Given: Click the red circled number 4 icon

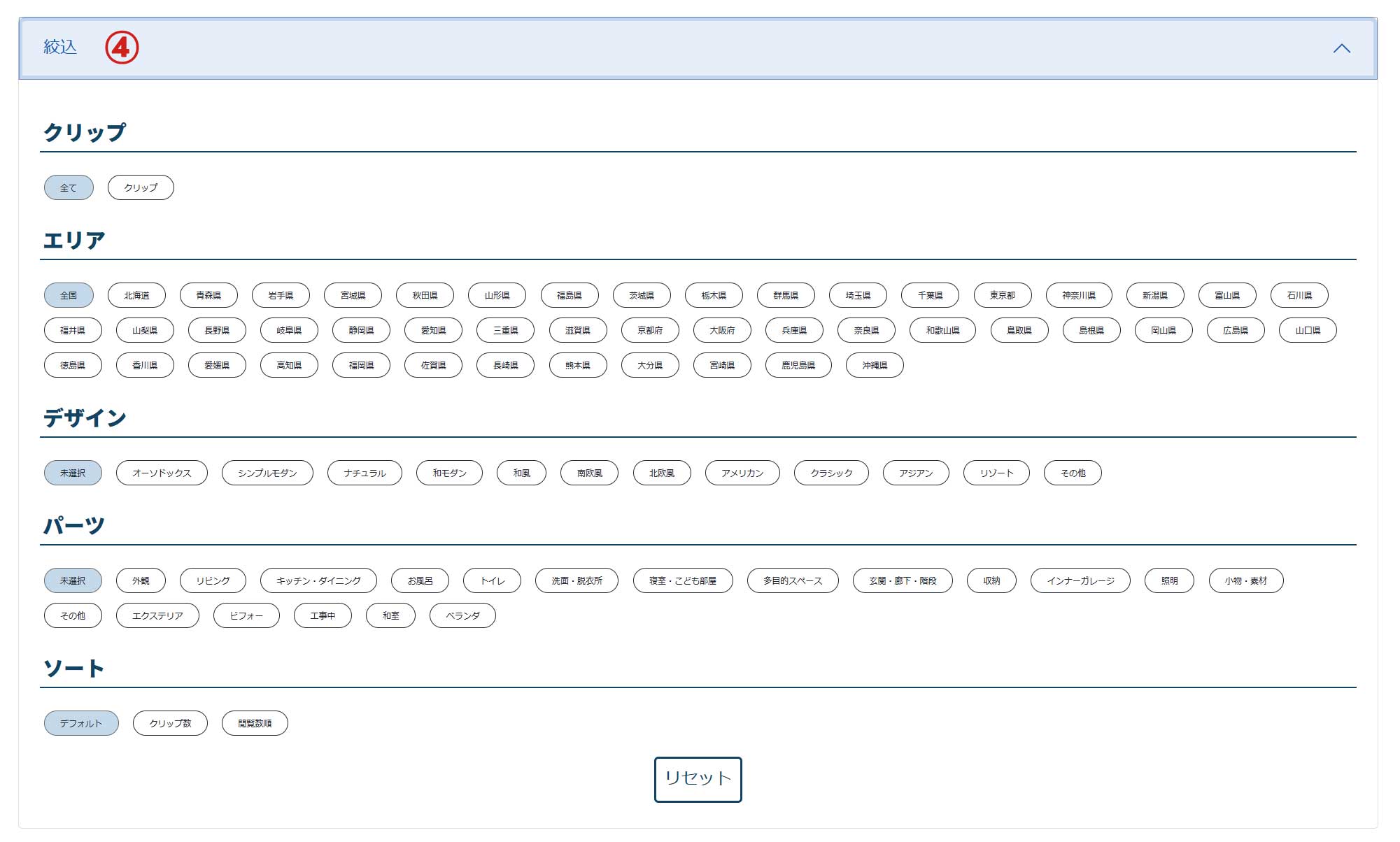Looking at the screenshot, I should [x=122, y=48].
